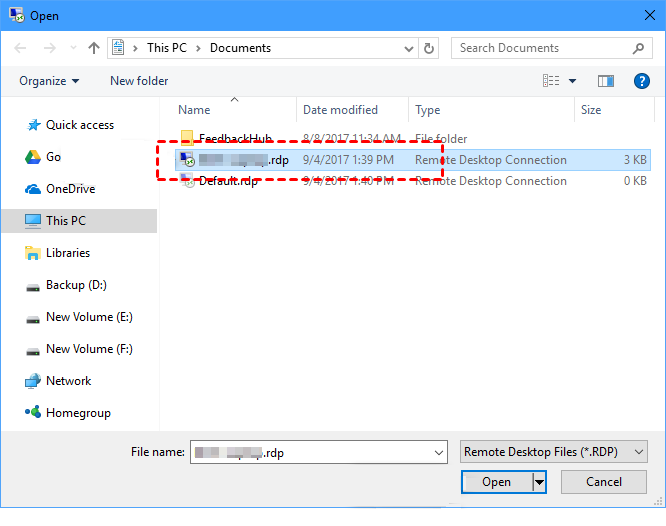The height and width of the screenshot is (526, 666).
Task: Create a New folder
Action: 139,81
